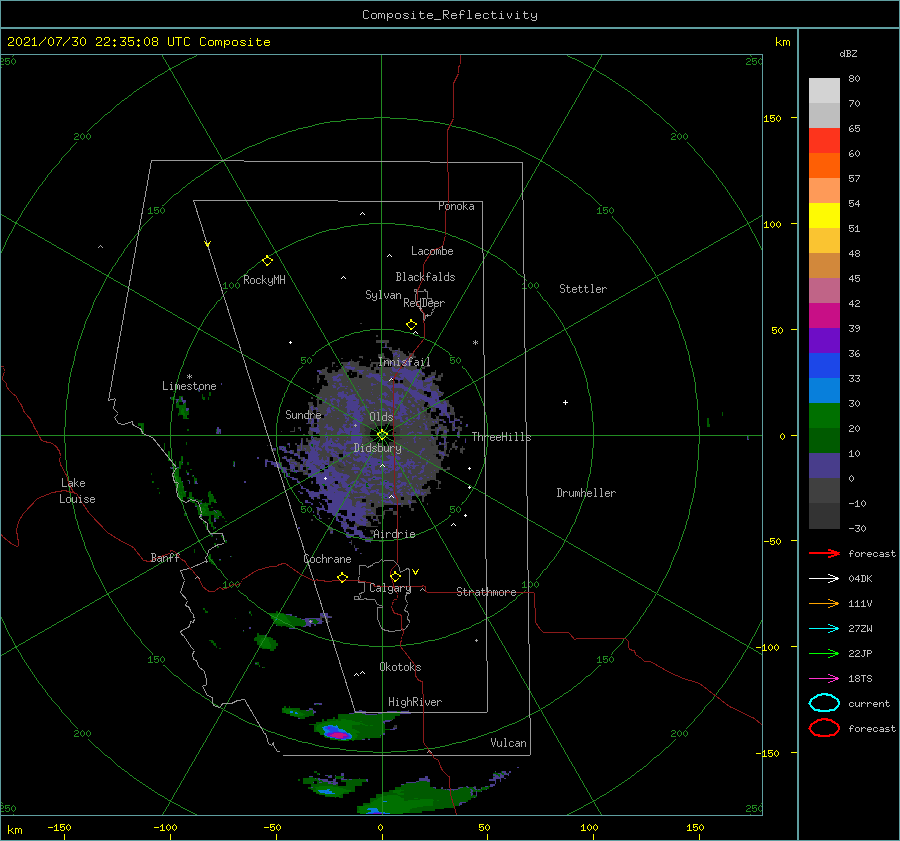Click the HighRiver label
Viewport: 900px width, 841px height.
(x=414, y=702)
